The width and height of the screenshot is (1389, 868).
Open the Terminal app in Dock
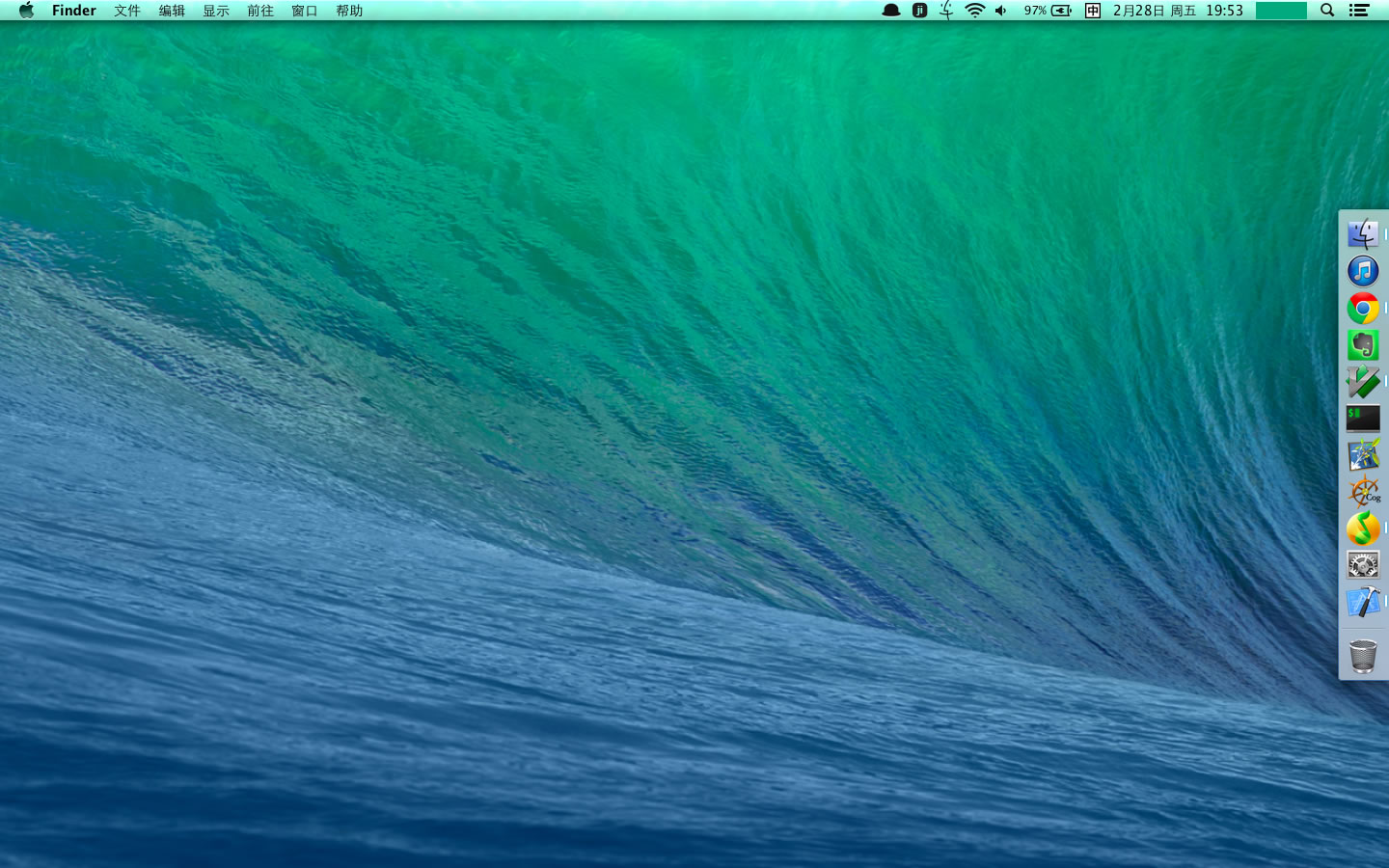pyautogui.click(x=1363, y=418)
